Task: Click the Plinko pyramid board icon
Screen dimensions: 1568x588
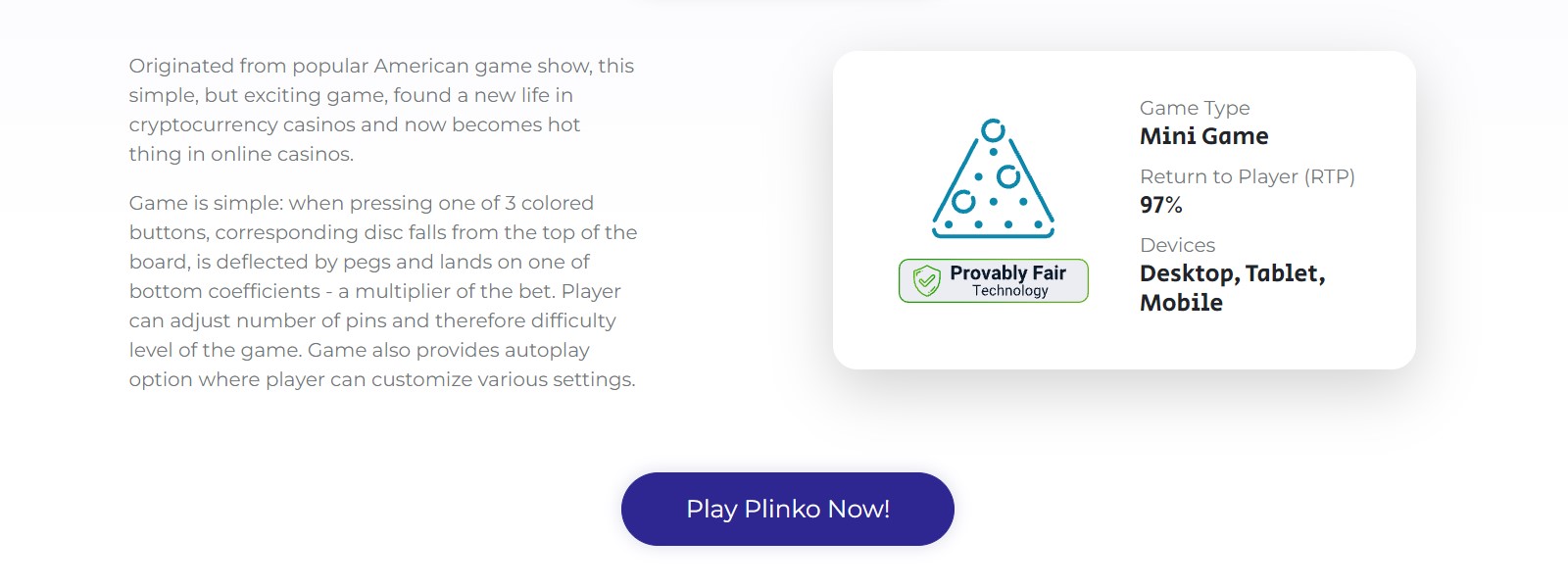Action: coord(994,178)
